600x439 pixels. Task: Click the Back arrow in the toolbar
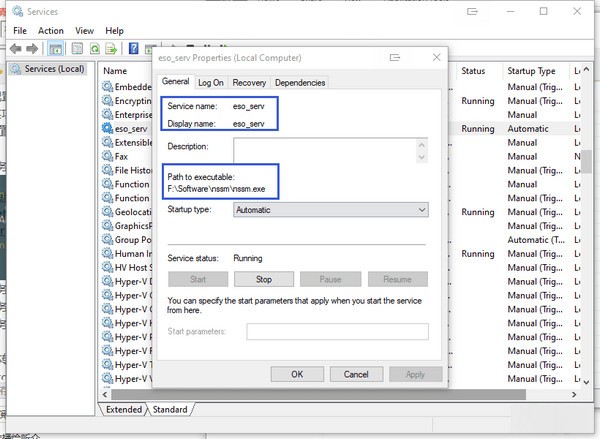(x=17, y=48)
